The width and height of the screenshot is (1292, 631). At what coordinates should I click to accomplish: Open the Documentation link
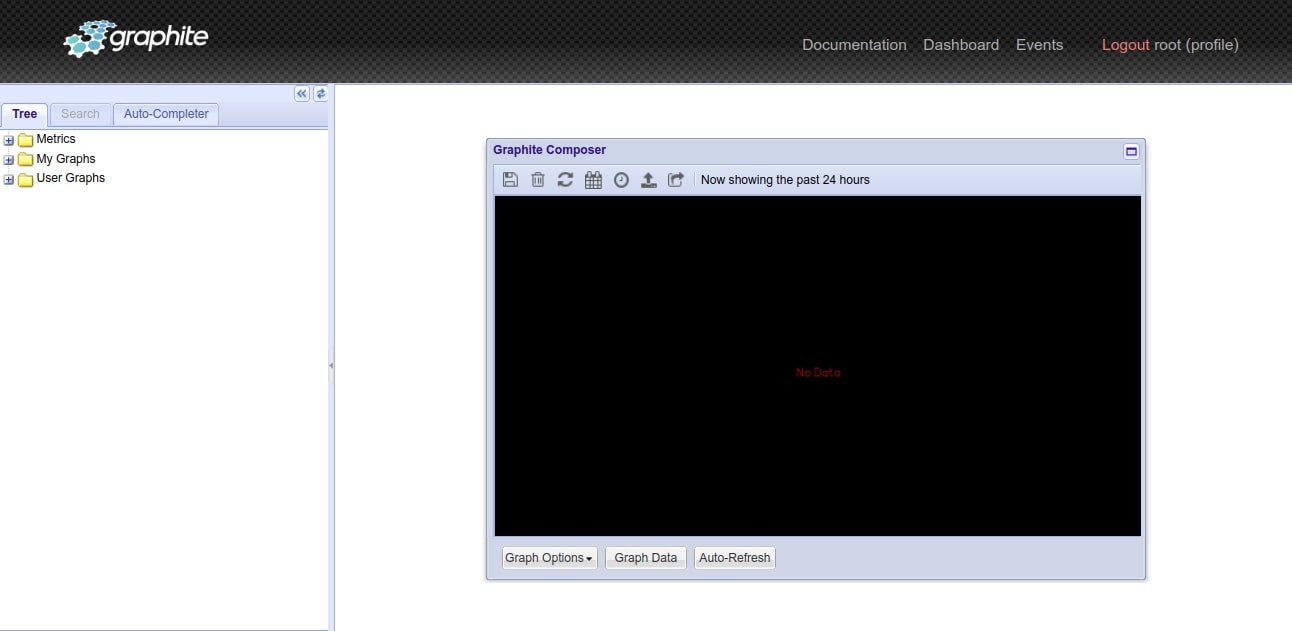coord(854,45)
